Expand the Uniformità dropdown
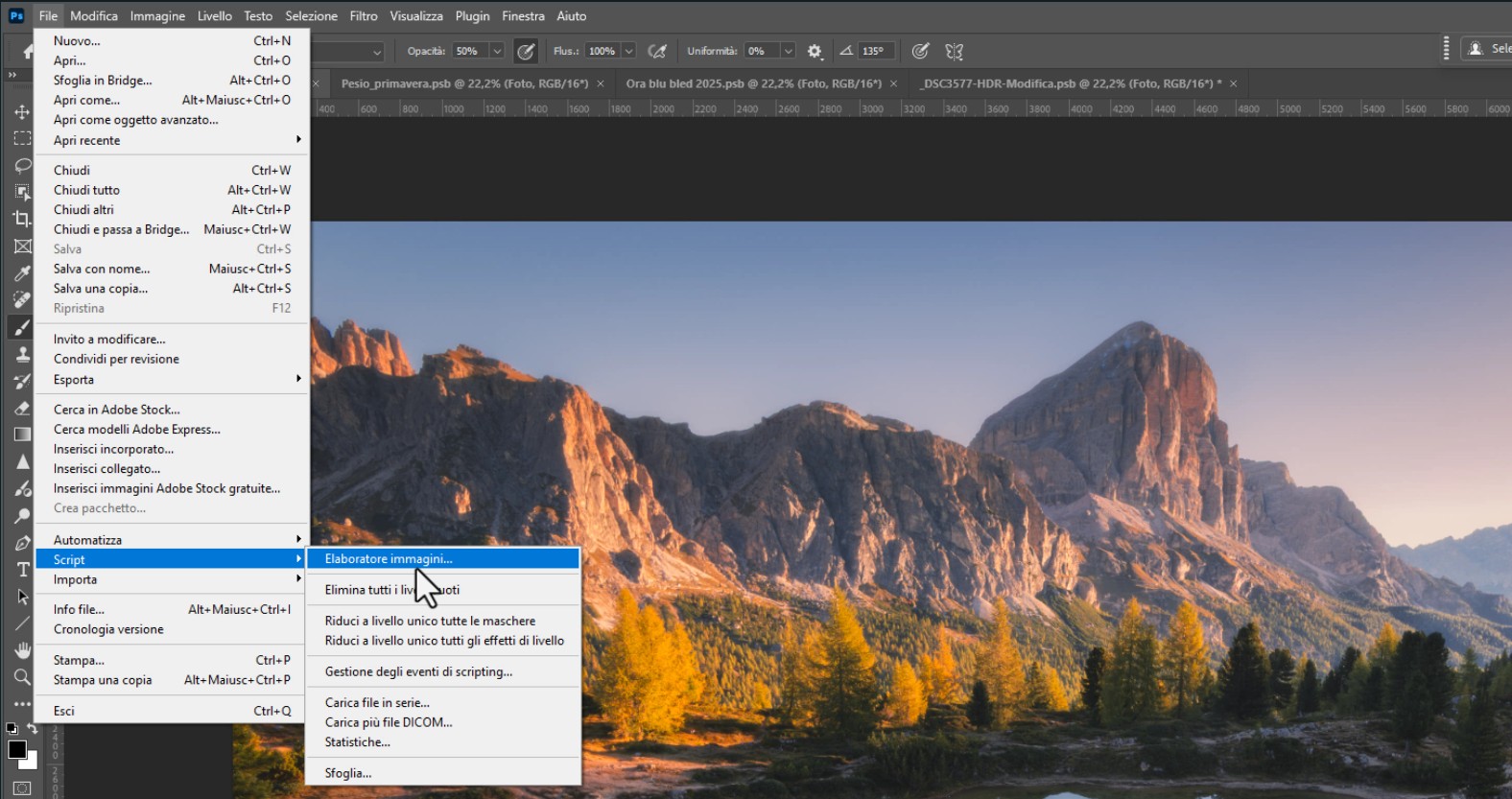Image resolution: width=1512 pixels, height=799 pixels. coord(788,51)
